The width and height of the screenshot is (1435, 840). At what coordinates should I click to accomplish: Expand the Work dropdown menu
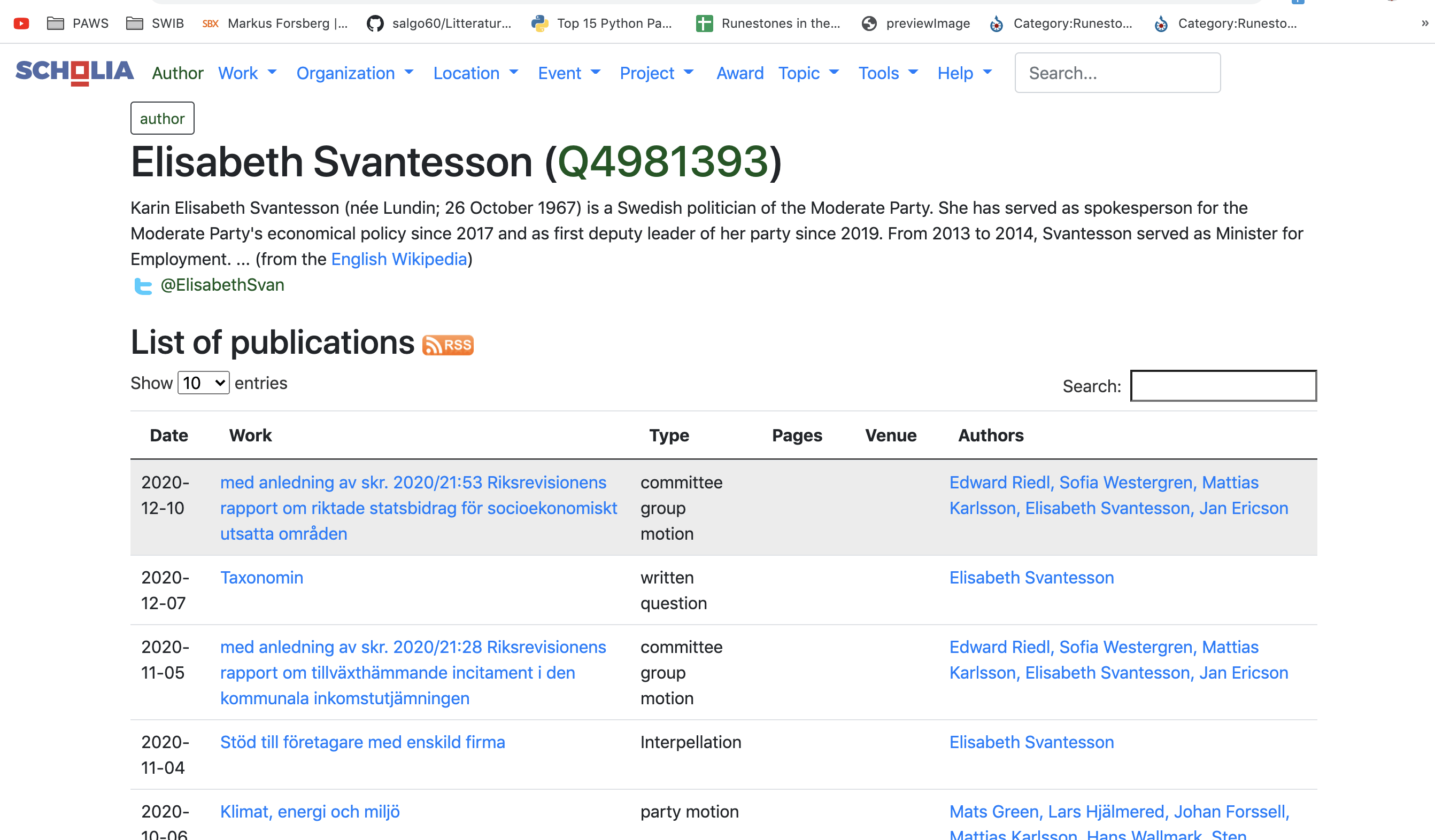[x=247, y=73]
